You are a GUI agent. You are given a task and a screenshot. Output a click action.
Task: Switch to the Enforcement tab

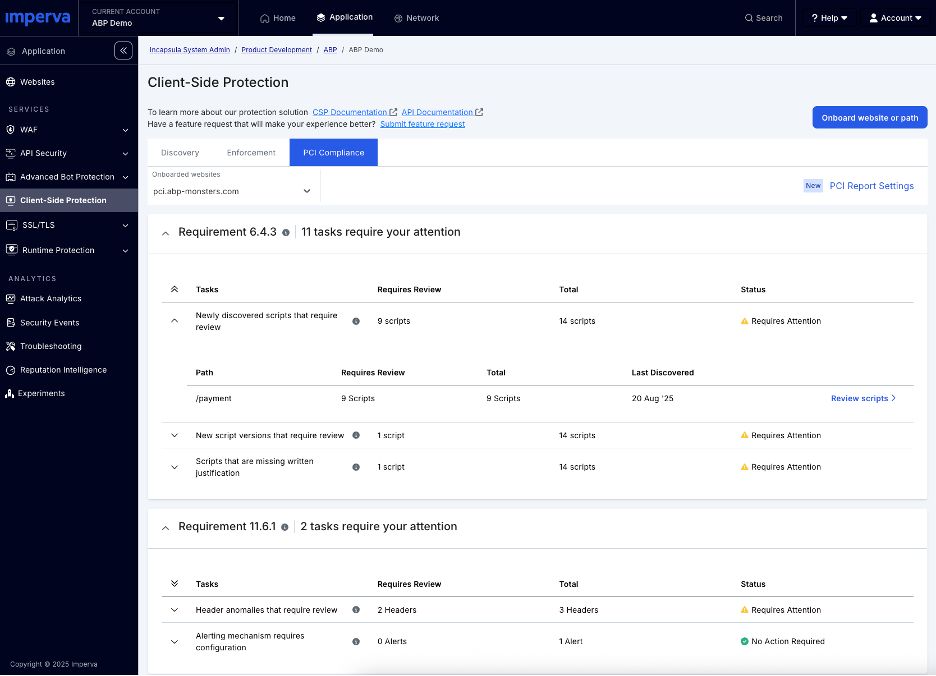[x=251, y=153]
